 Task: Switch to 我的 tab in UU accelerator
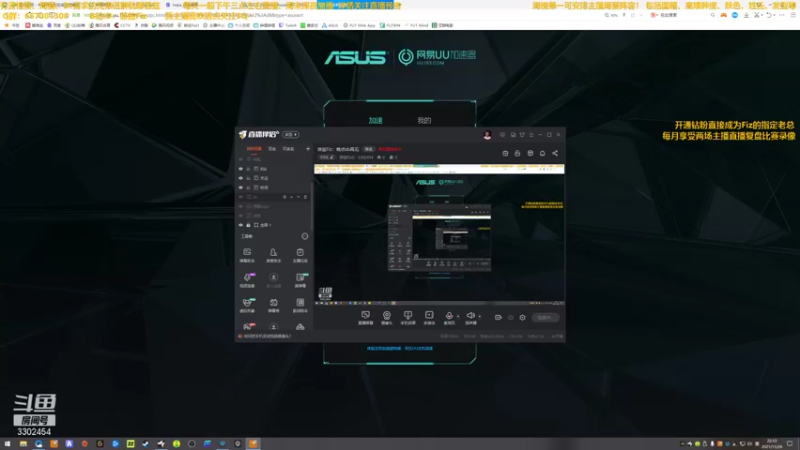click(x=424, y=120)
